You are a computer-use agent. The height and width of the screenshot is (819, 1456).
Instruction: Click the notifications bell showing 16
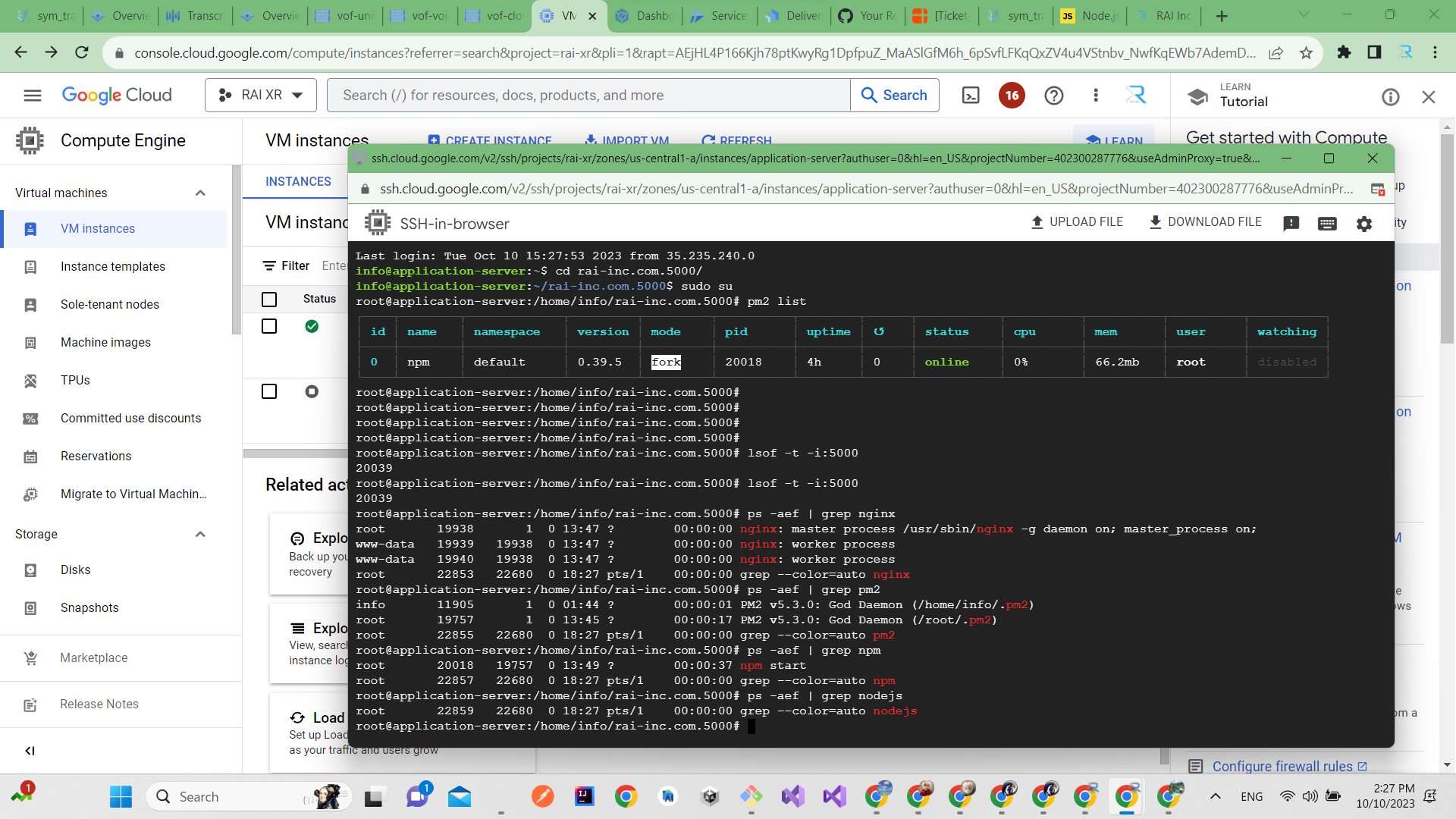(1012, 95)
